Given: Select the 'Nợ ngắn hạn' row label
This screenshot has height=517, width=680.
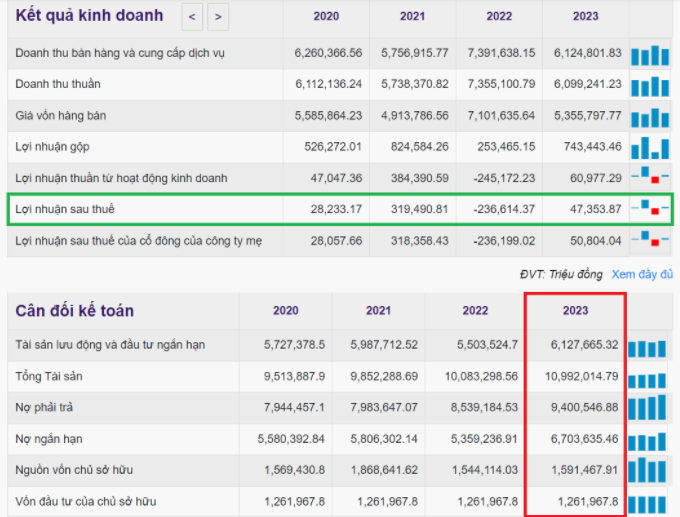Looking at the screenshot, I should point(49,439).
